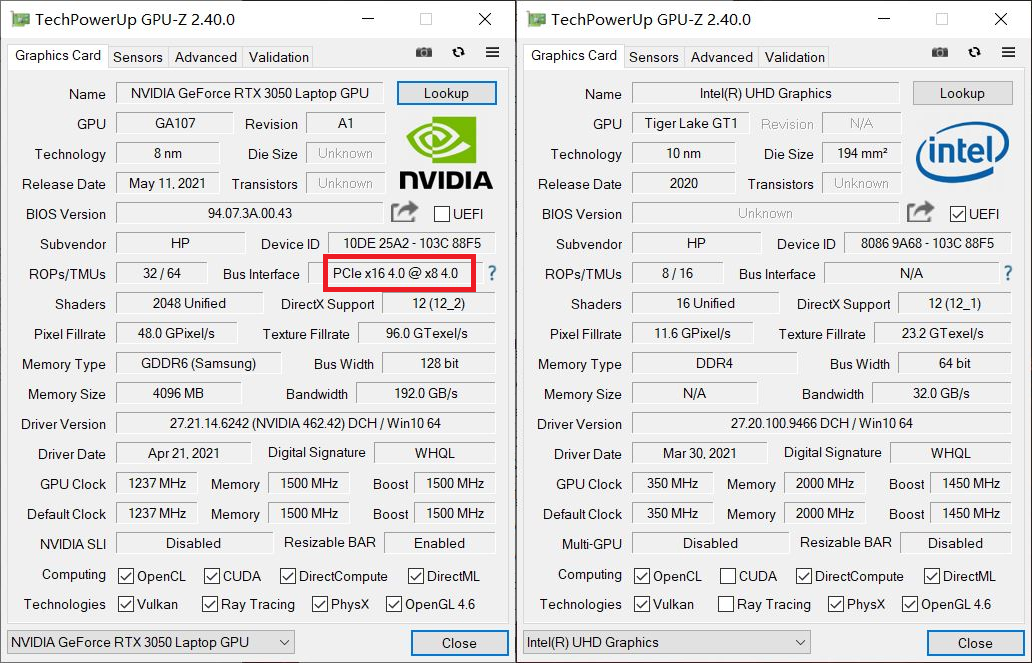Viewport: 1034px width, 663px height.
Task: Open Bus Interface help question mark for NVIDIA
Action: 492,272
